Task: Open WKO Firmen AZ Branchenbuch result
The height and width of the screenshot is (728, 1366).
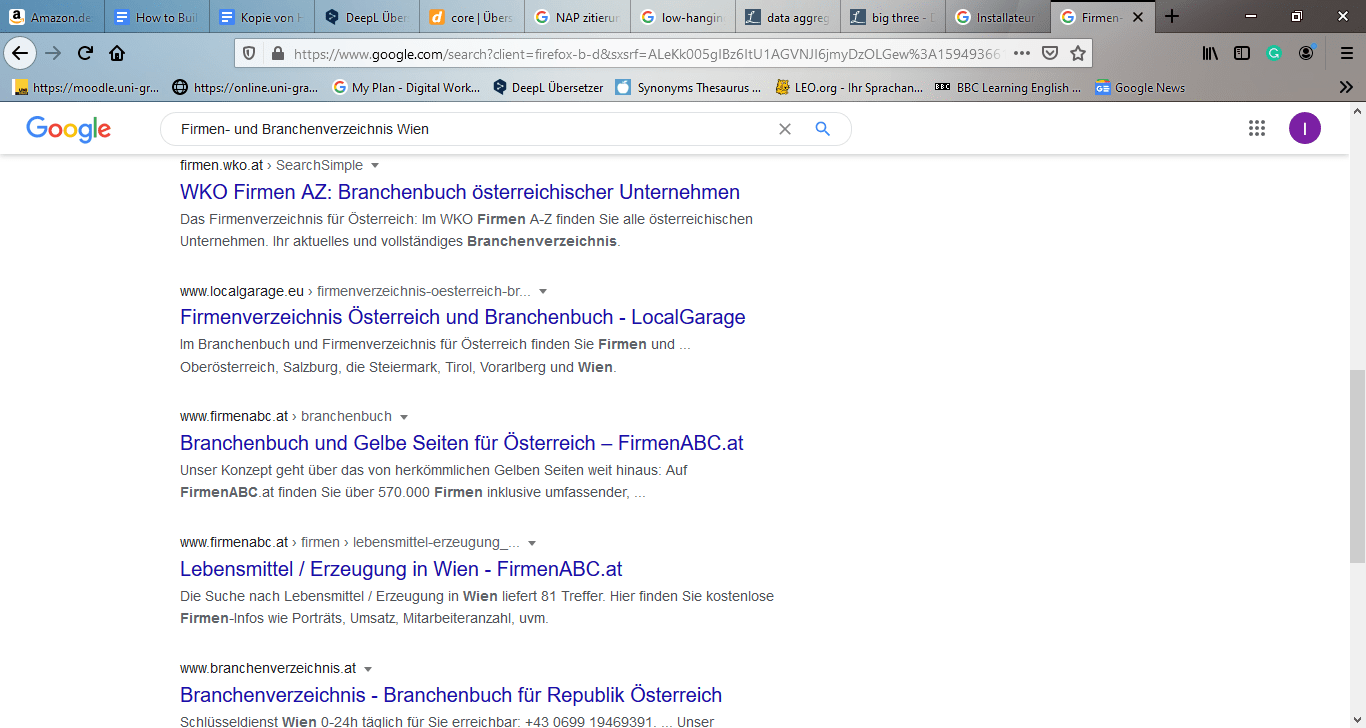Action: 460,192
